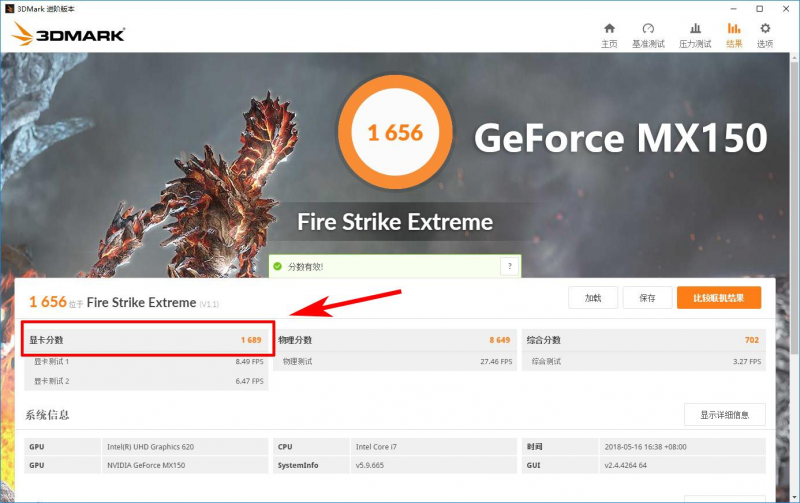800x503 pixels.
Task: Click the orange 1 656 score circle
Action: click(396, 133)
